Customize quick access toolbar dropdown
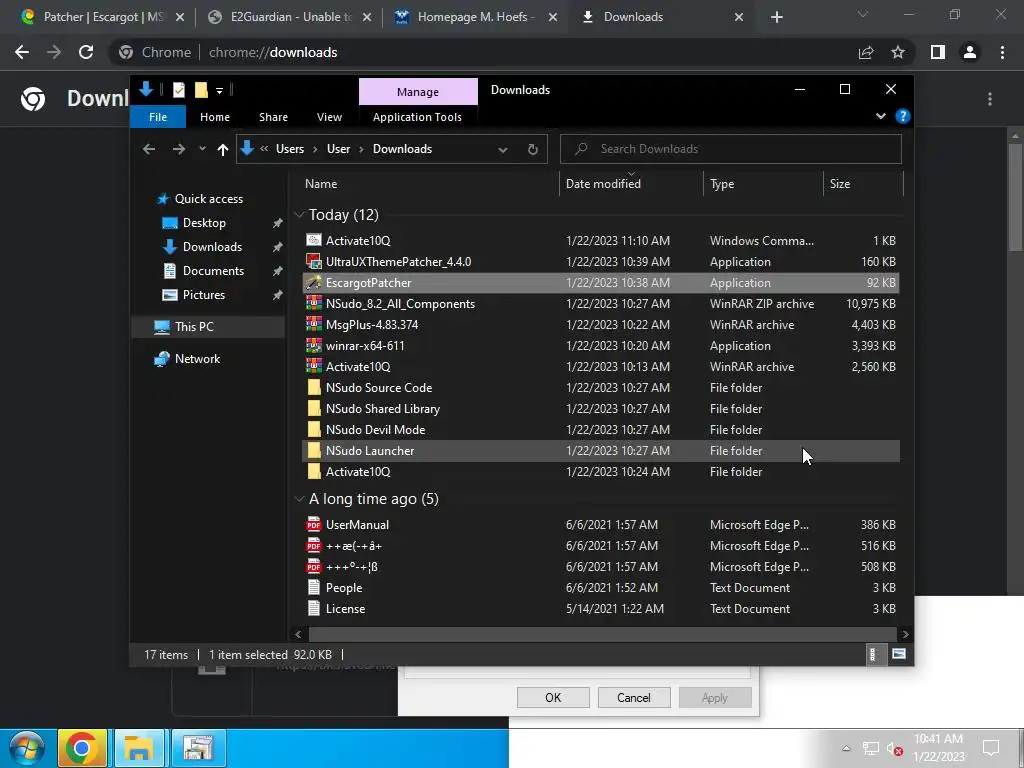 (219, 91)
